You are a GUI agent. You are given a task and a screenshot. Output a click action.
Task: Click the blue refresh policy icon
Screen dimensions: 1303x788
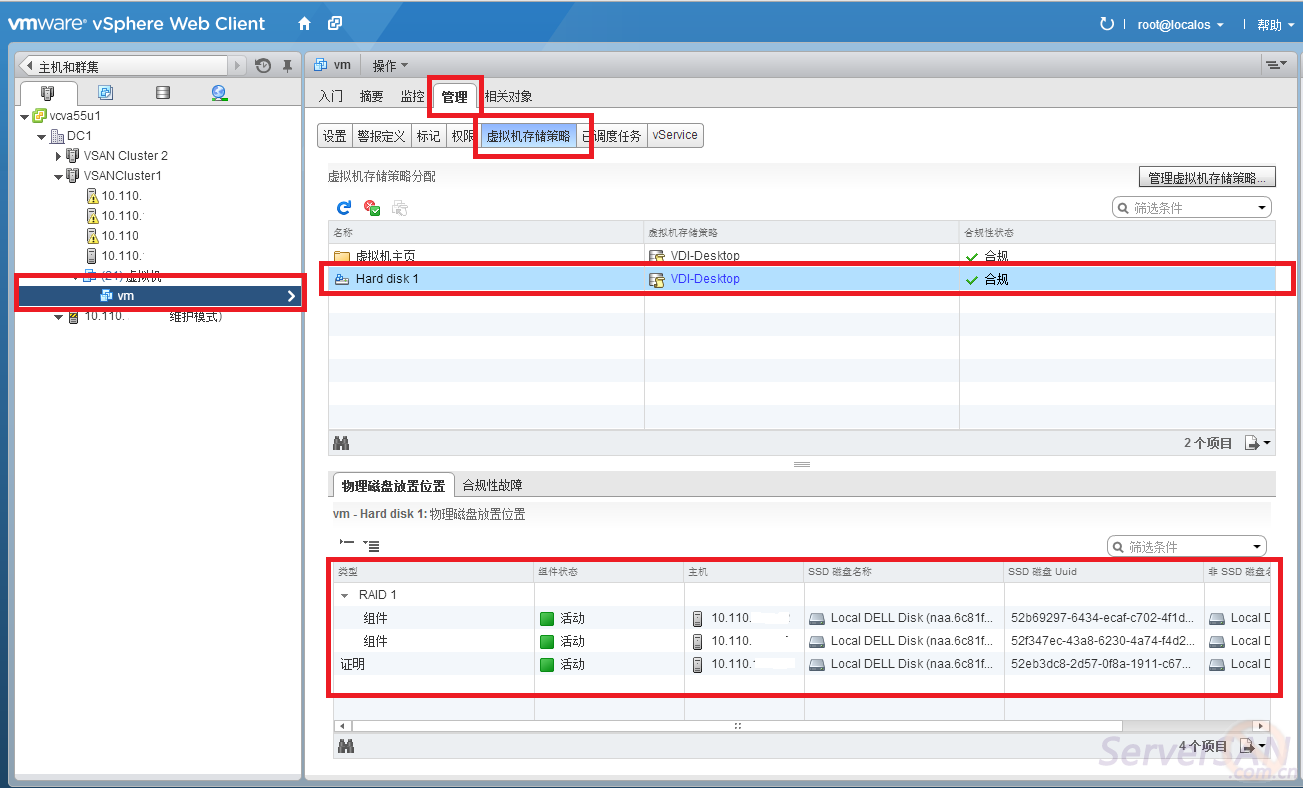[344, 208]
